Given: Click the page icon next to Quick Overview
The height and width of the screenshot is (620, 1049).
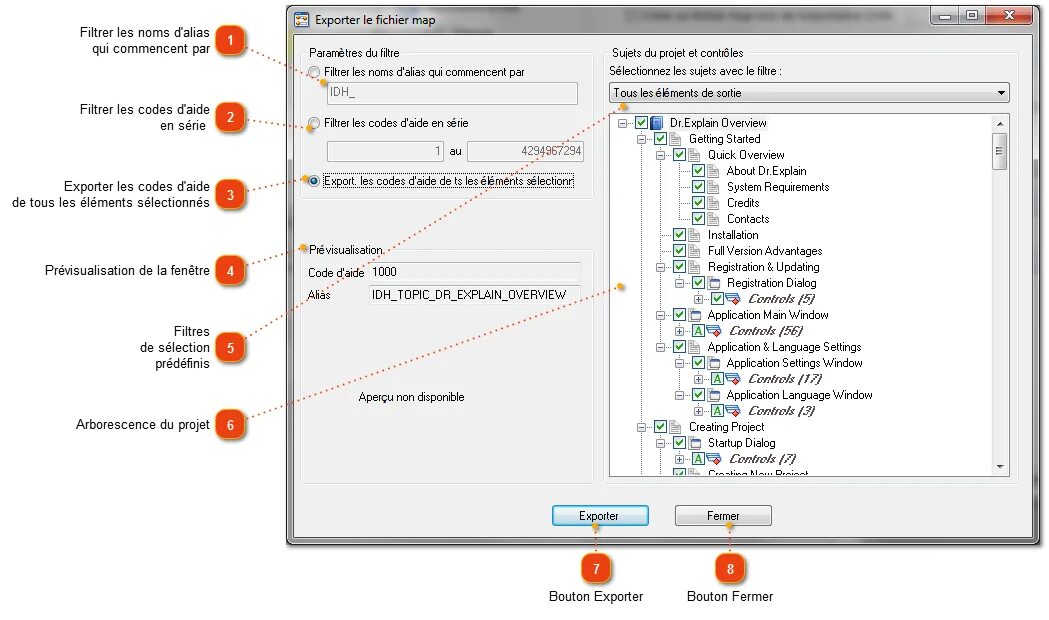Looking at the screenshot, I should tap(694, 155).
